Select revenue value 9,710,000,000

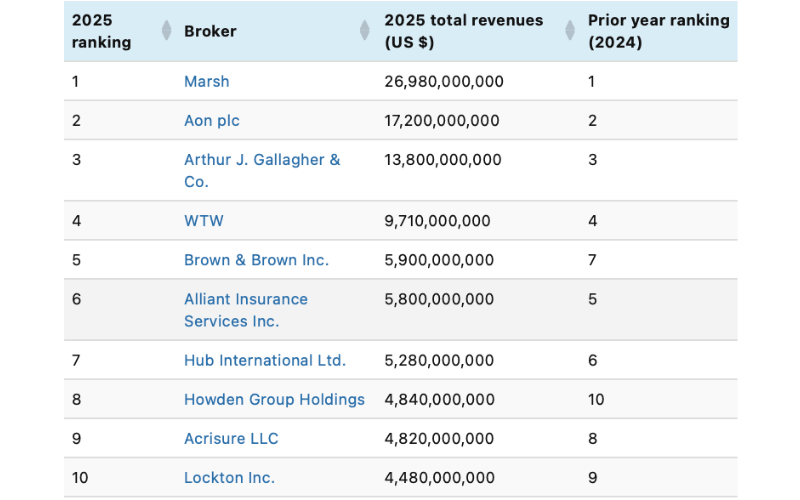coord(437,221)
